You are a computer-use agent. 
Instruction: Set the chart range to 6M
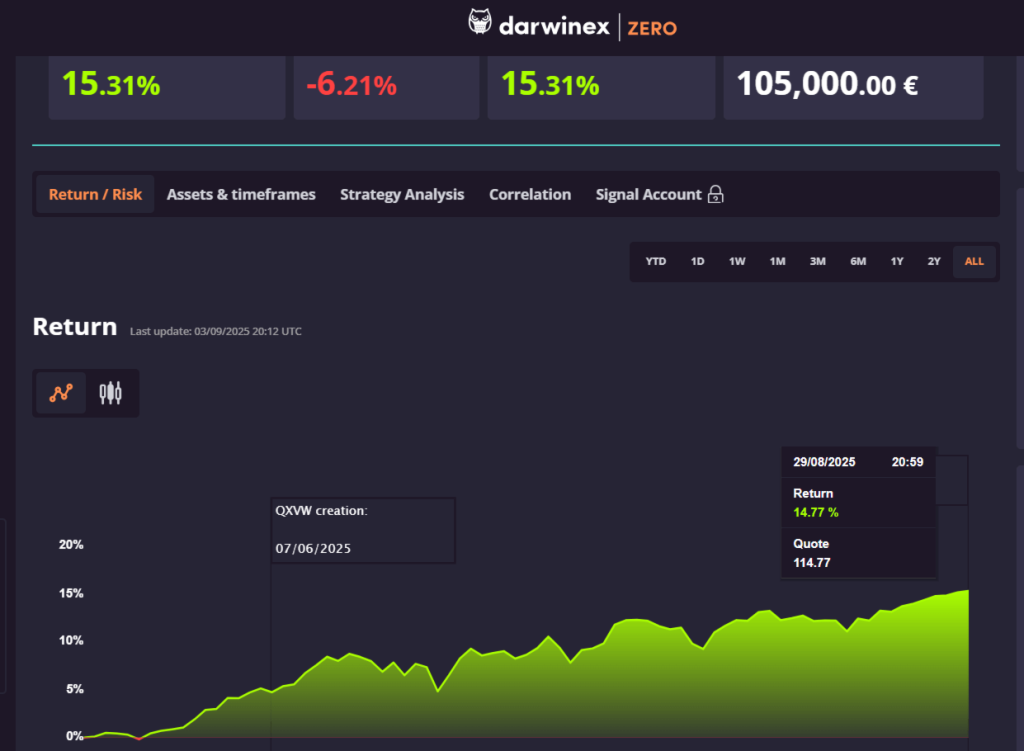coord(858,261)
